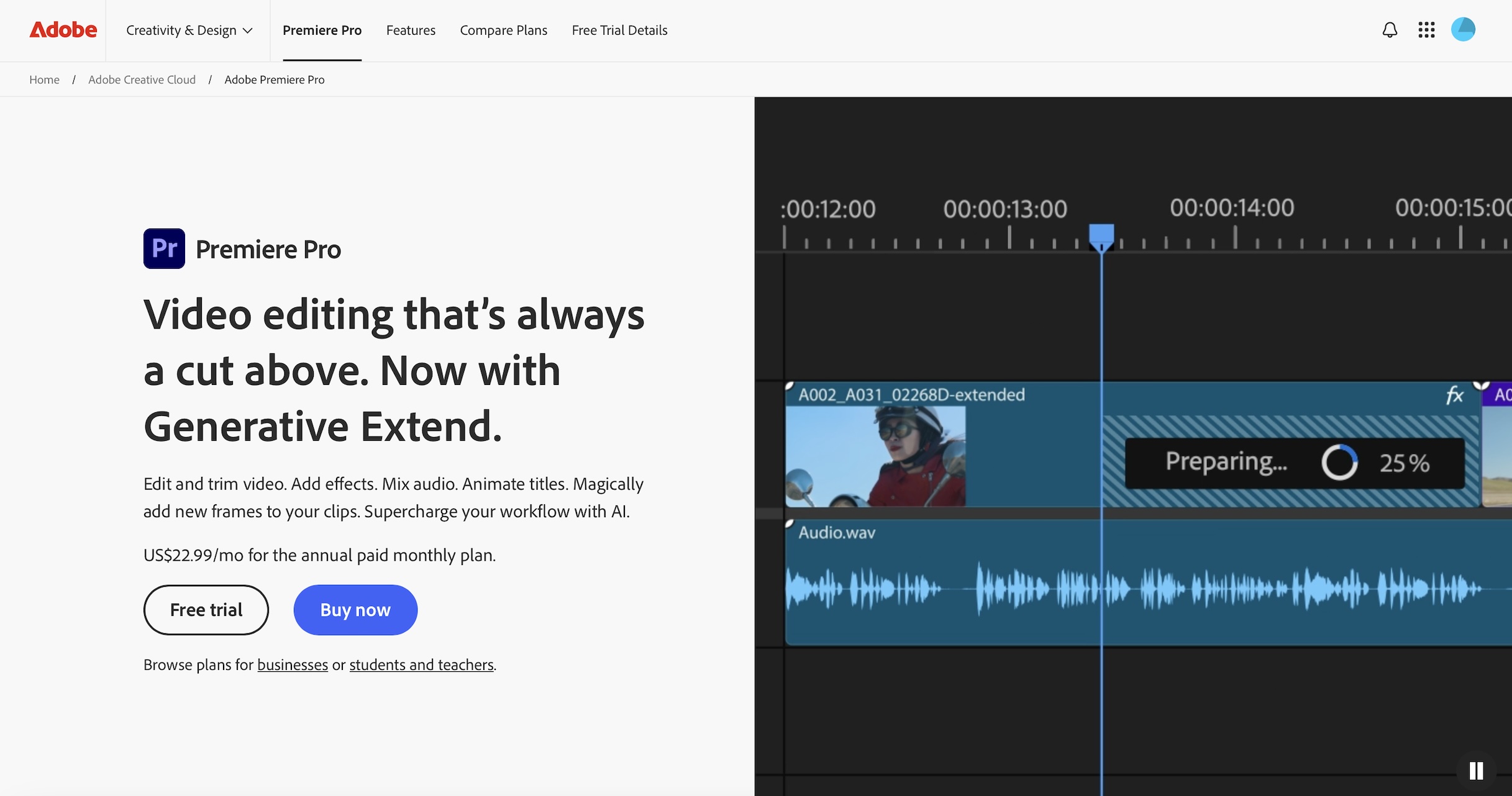The height and width of the screenshot is (796, 1512).
Task: Click the 00:00:14:00 timecode label
Action: (1232, 207)
